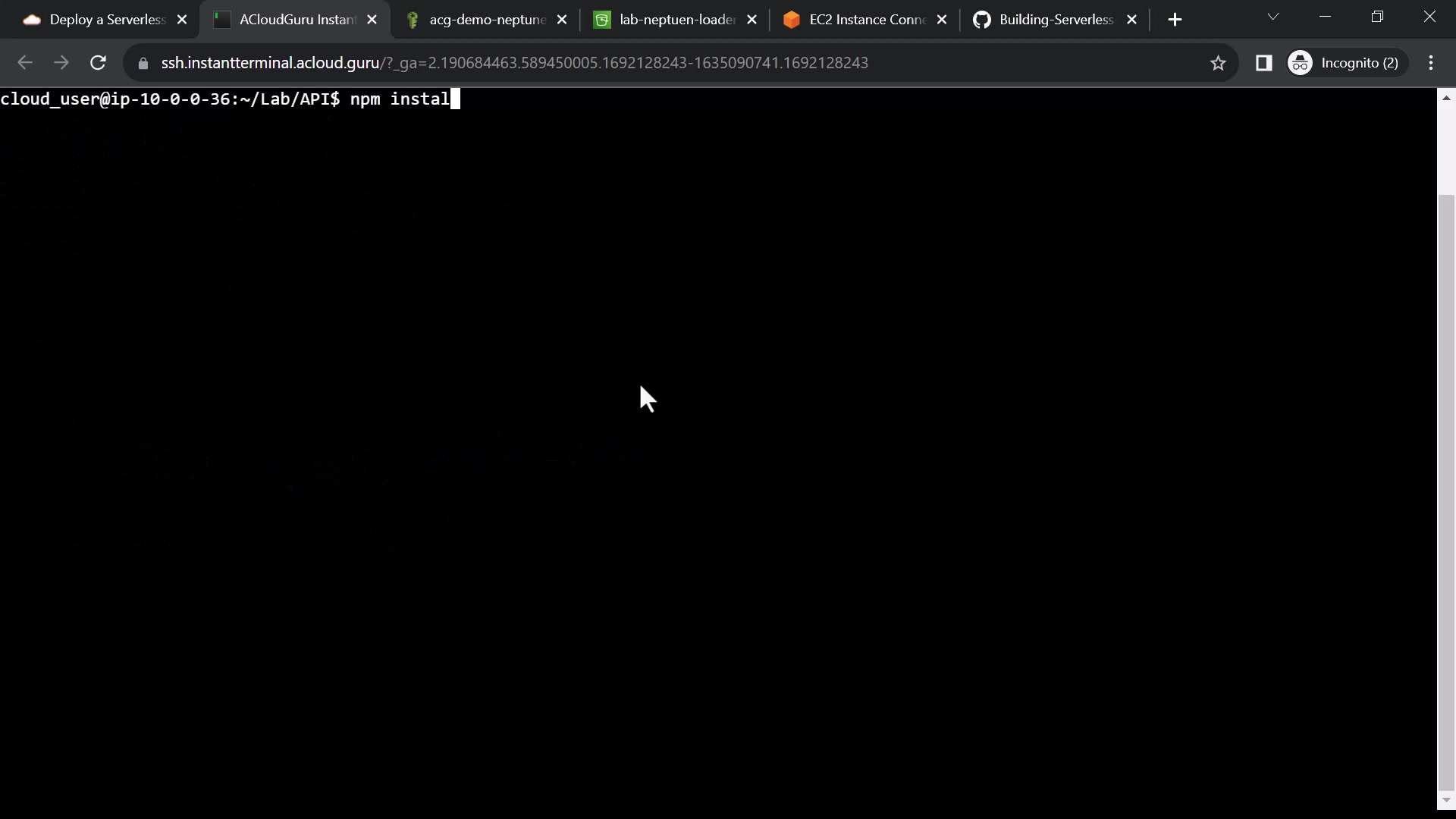Switch to Deploy a Serverless tab
1456x819 pixels.
pyautogui.click(x=99, y=20)
